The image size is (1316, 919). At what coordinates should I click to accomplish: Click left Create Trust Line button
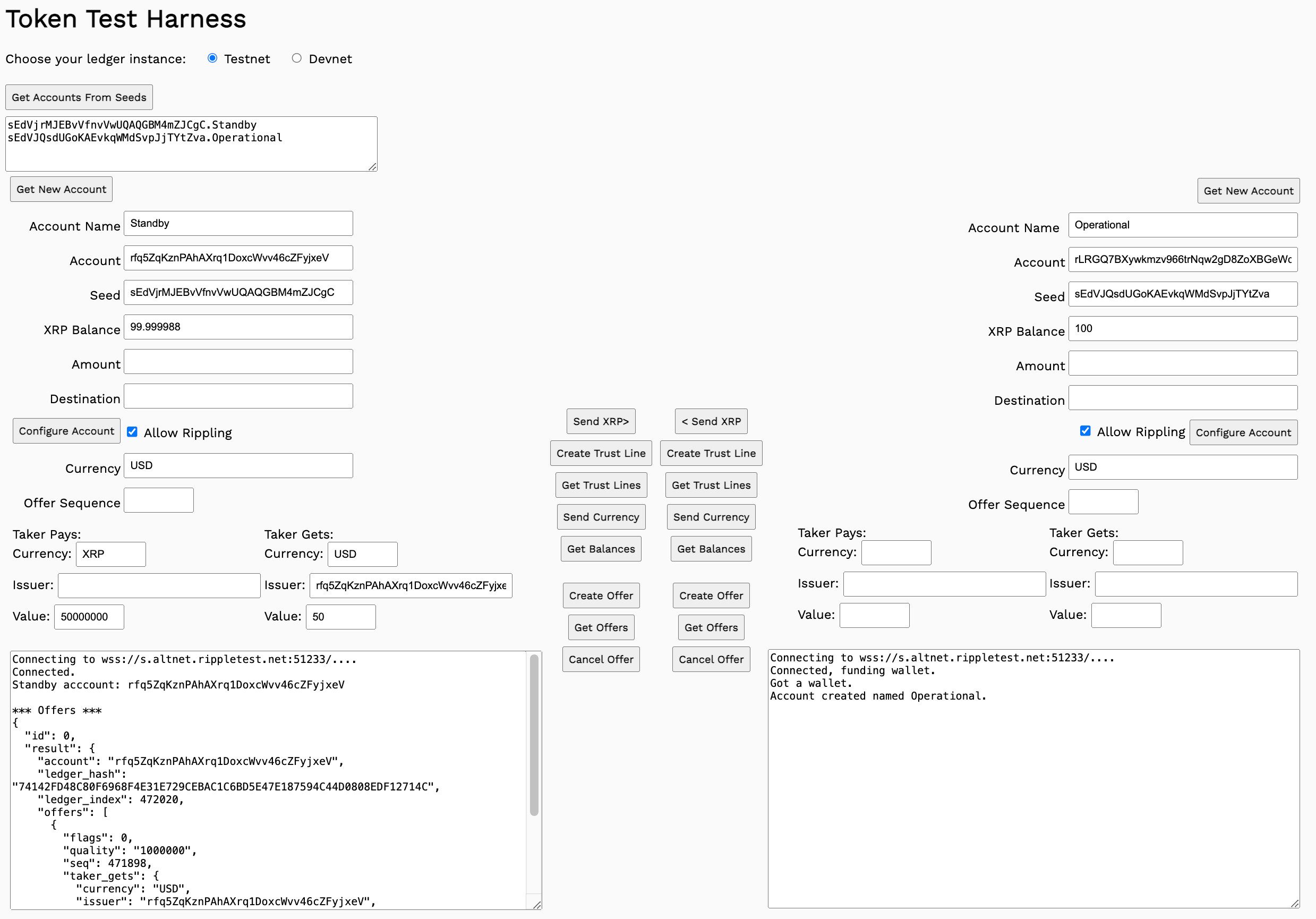[x=601, y=453]
